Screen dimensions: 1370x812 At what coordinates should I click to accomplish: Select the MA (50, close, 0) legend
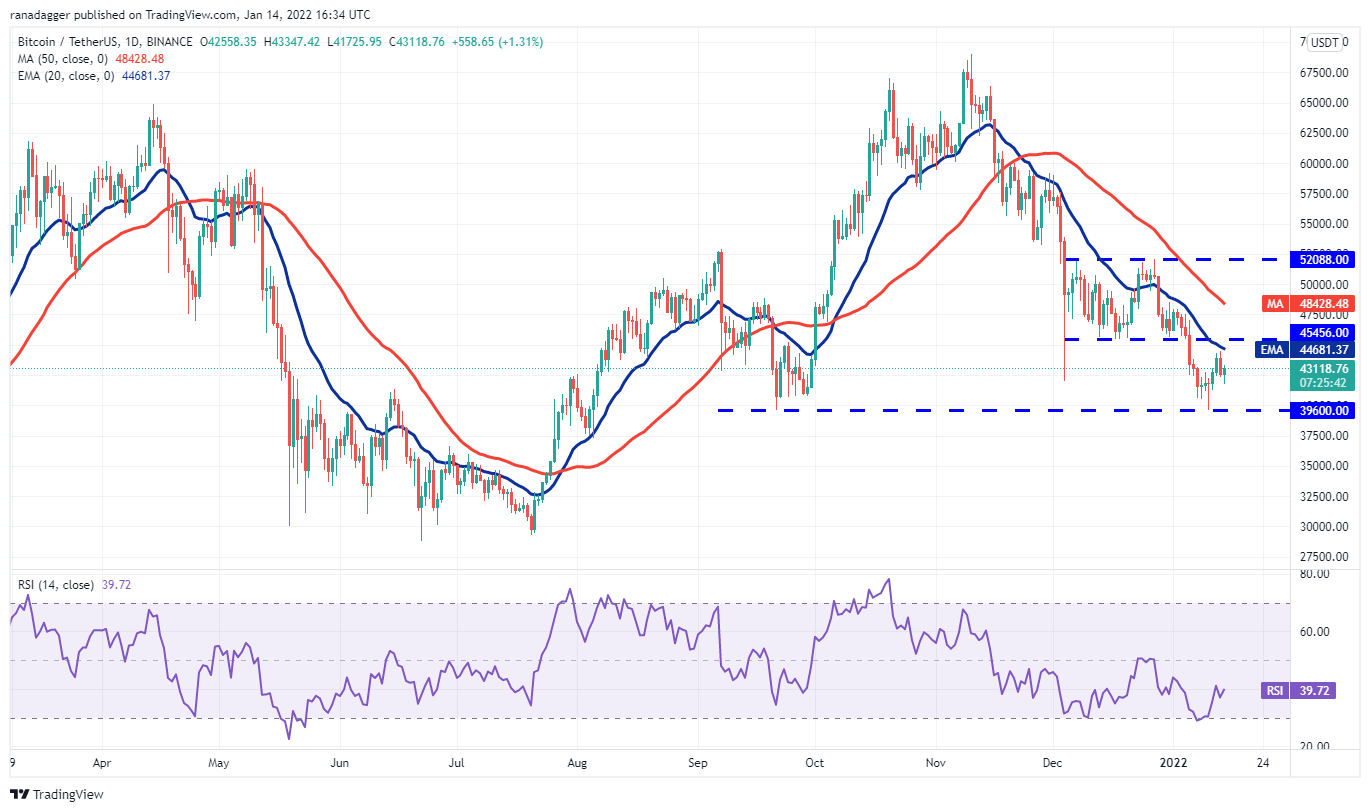(x=62, y=59)
